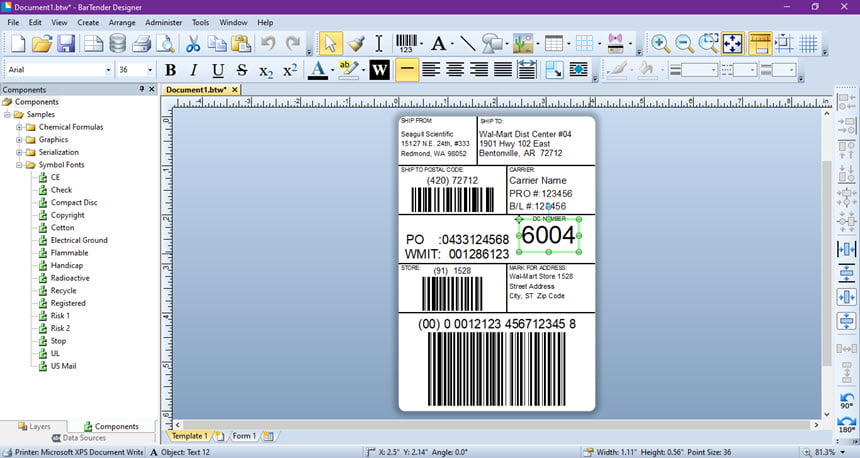Switch to the Layers tab
The image size is (860, 458).
[x=34, y=426]
